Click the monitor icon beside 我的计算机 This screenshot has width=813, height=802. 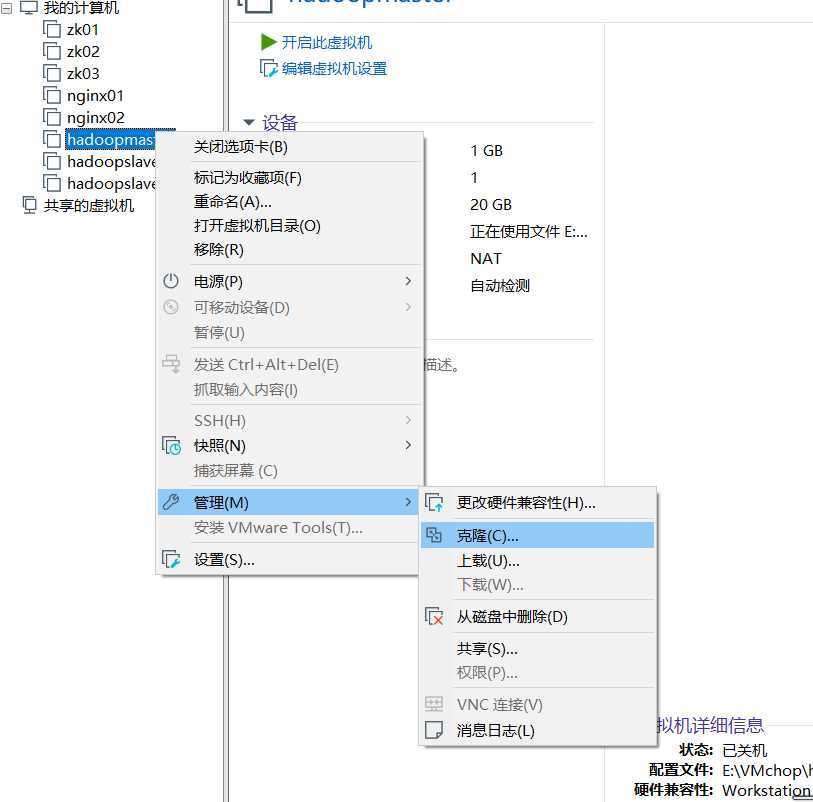29,7
